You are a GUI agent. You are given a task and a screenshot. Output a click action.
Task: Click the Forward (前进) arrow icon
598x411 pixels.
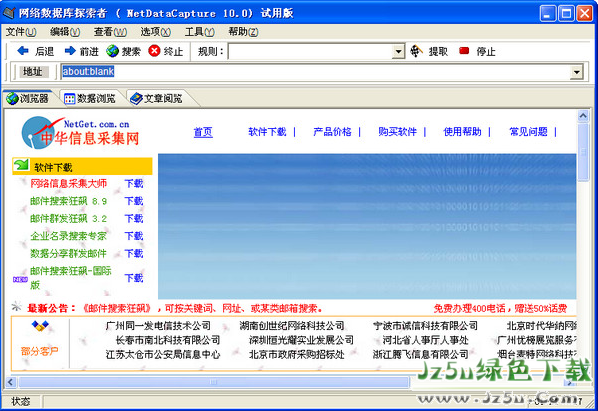(x=70, y=51)
